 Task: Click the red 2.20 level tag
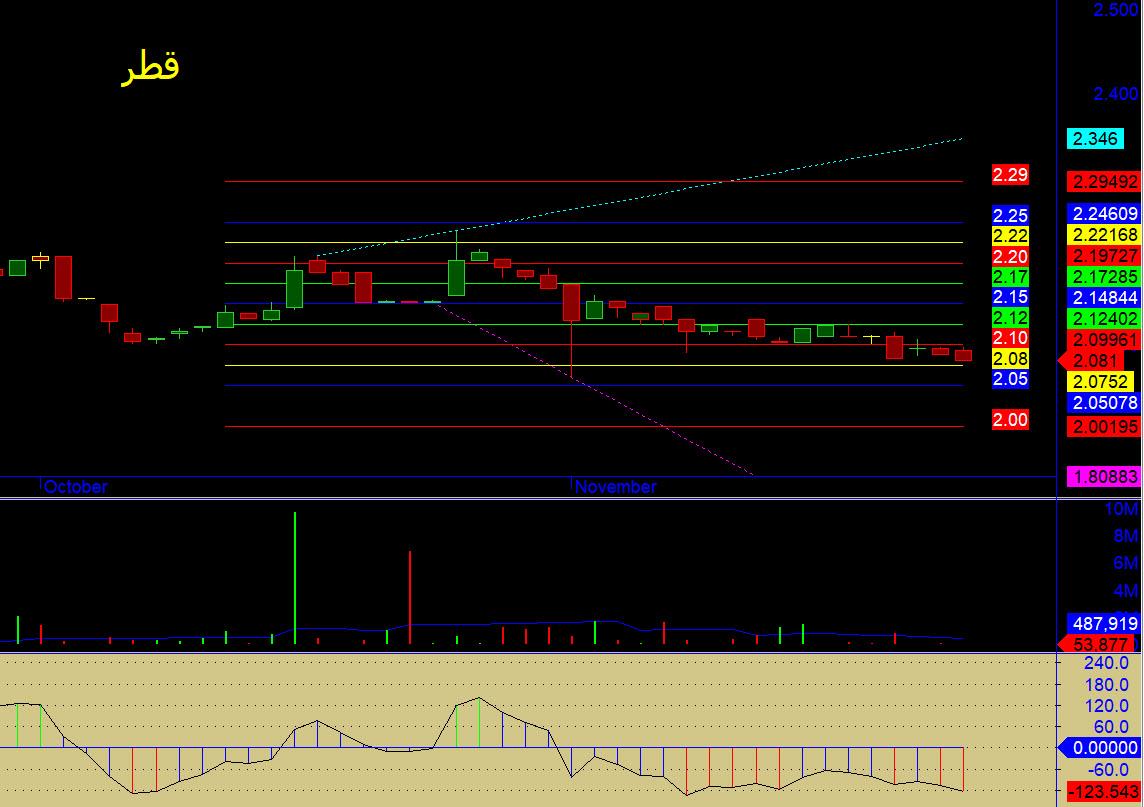coord(1010,257)
